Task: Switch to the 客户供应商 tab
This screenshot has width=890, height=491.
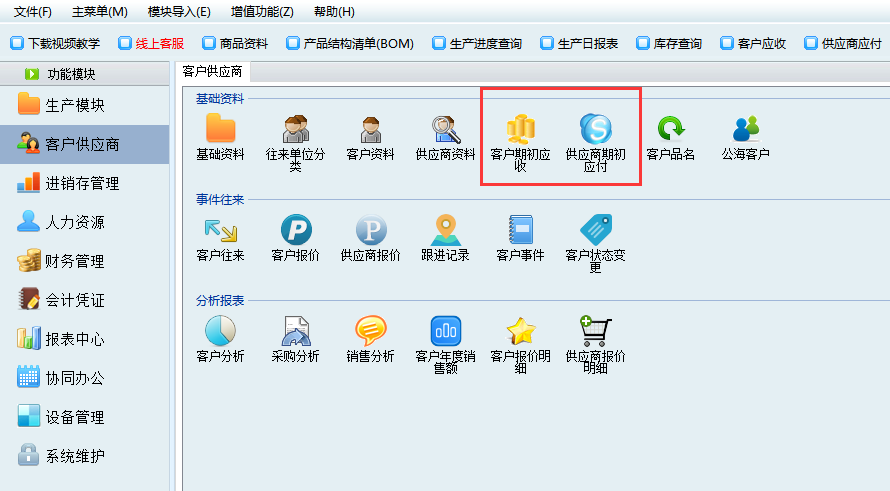Action: pyautogui.click(x=212, y=72)
